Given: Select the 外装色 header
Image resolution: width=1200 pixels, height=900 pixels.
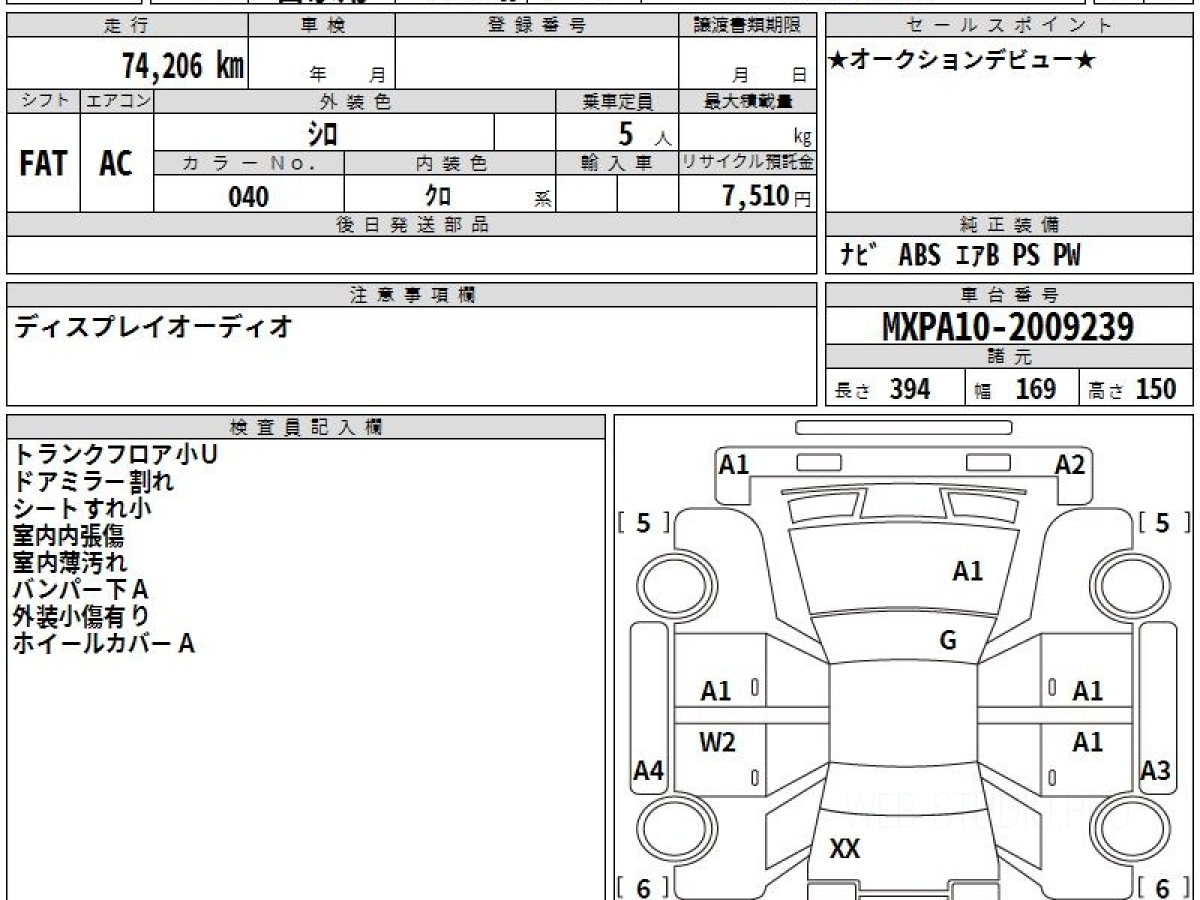Looking at the screenshot, I should coord(355,101).
